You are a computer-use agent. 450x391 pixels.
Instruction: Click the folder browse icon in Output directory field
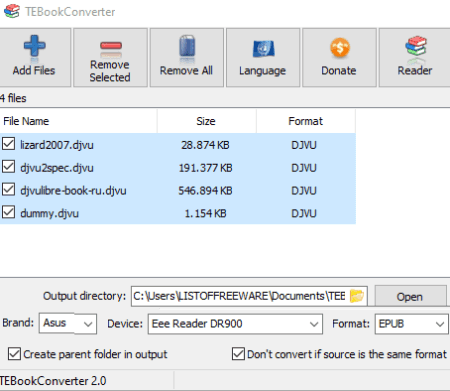357,296
